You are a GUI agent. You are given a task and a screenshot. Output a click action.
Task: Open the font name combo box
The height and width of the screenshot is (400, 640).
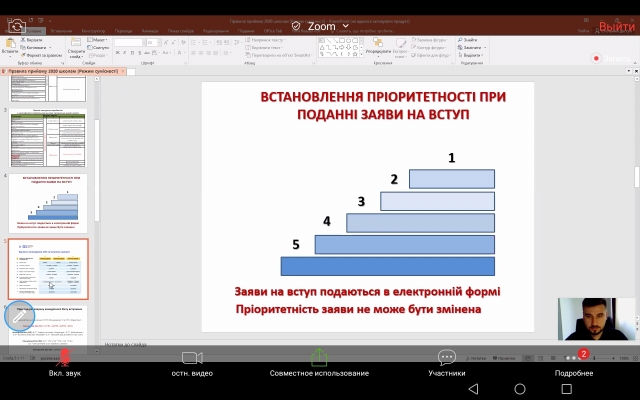[x=130, y=42]
